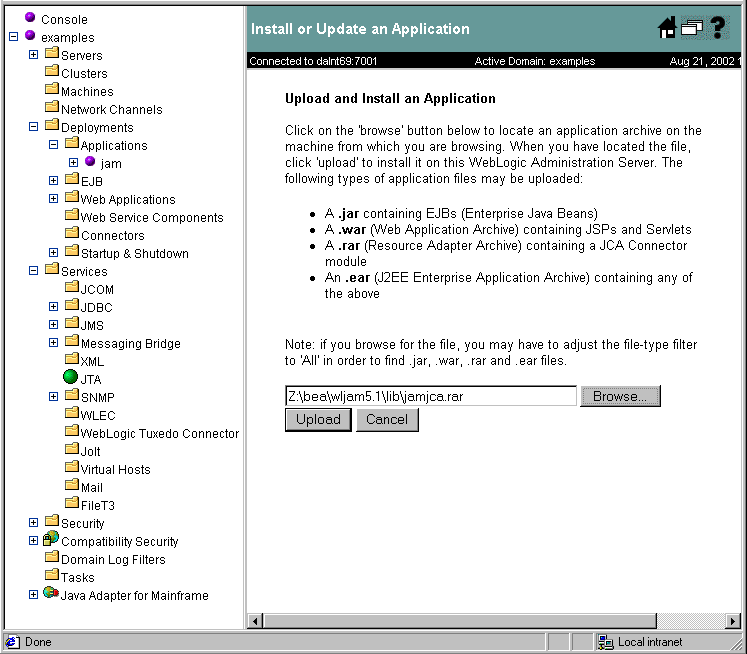
Task: Expand the JDBC node
Action: [x=53, y=306]
